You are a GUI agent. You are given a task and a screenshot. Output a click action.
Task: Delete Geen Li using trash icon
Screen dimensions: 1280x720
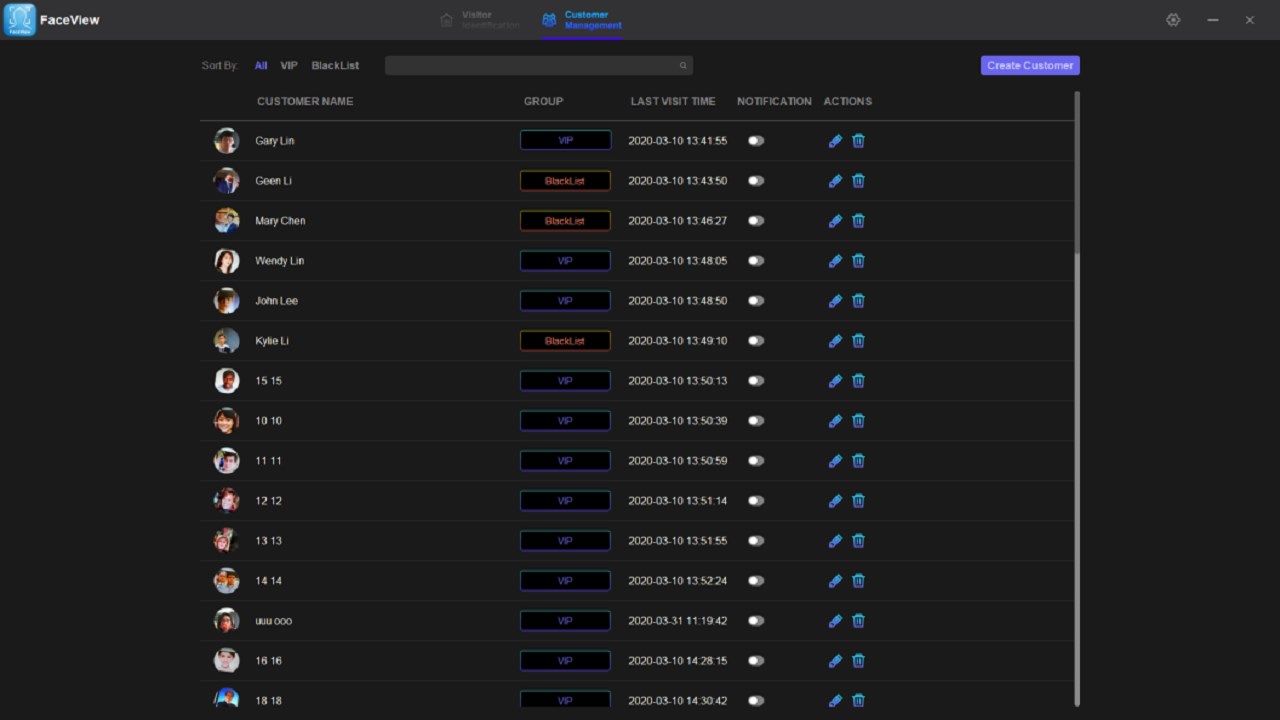tap(858, 181)
